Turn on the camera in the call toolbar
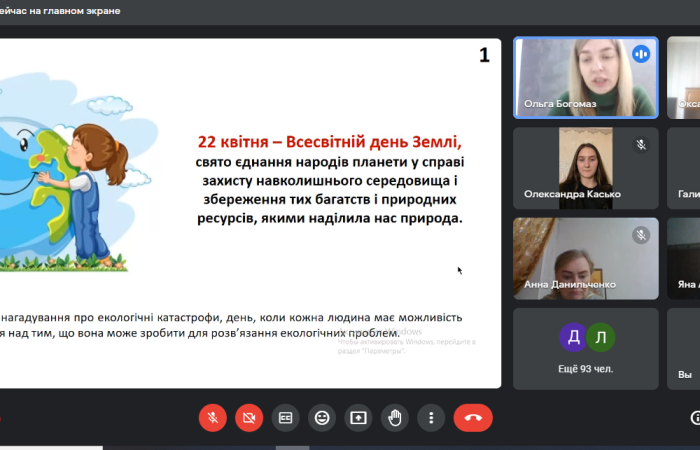This screenshot has height=450, width=700. pos(249,417)
